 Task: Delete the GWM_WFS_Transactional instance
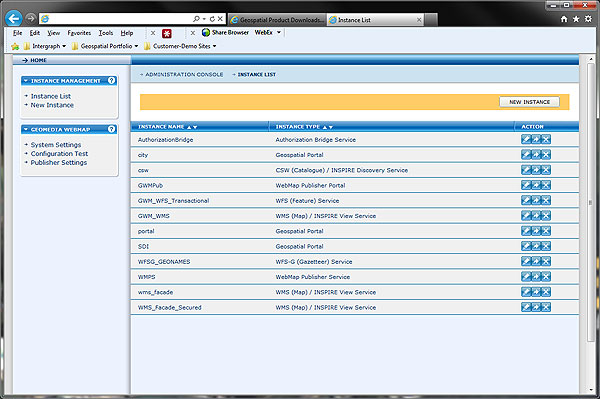click(546, 200)
